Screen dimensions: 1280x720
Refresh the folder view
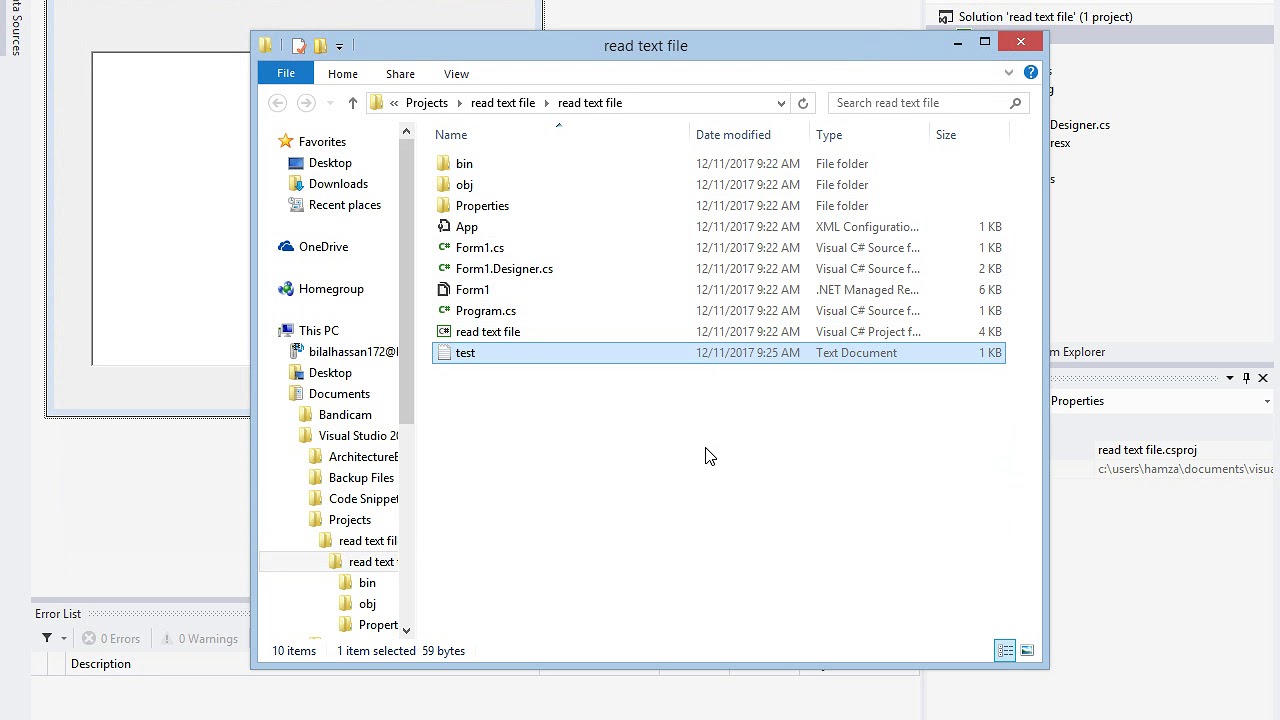tap(803, 103)
